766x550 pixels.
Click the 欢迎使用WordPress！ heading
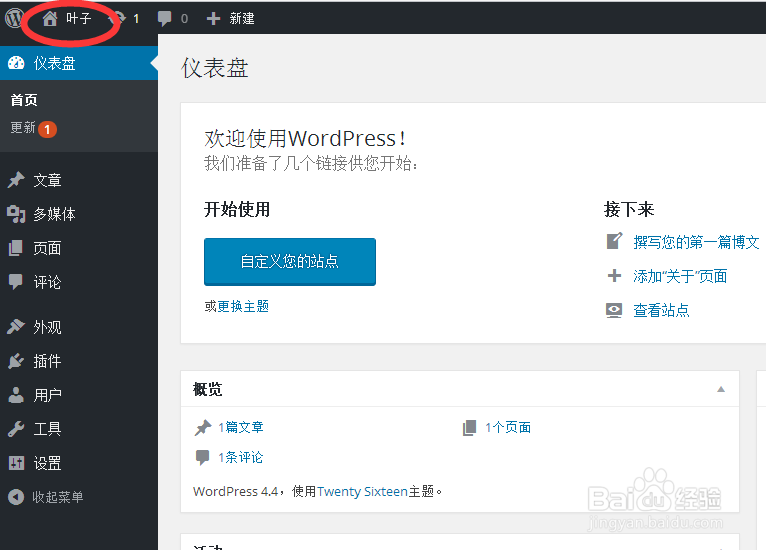(305, 138)
